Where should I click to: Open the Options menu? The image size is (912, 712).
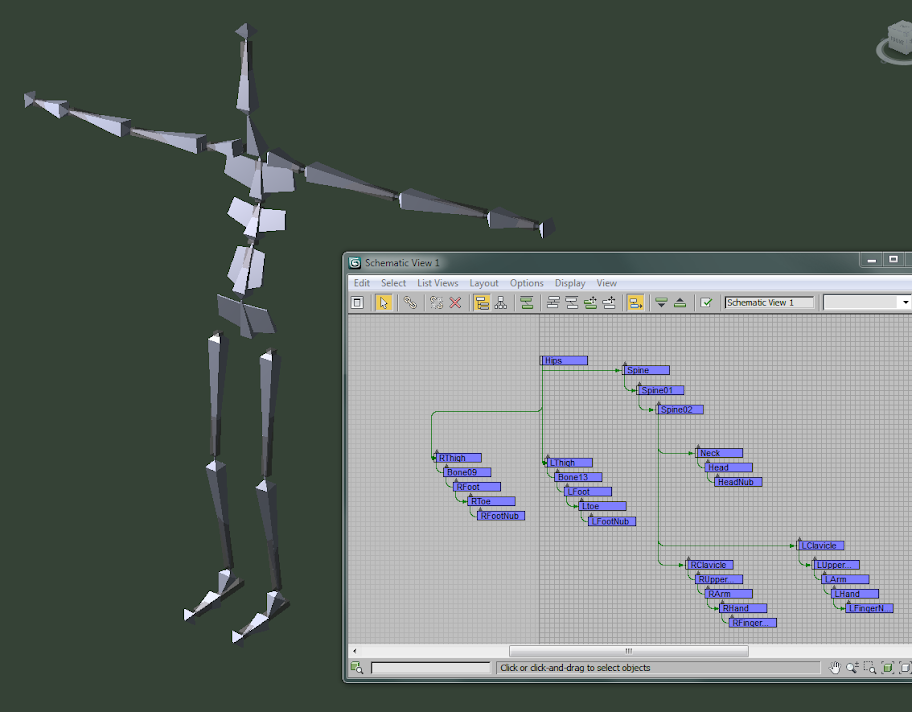(x=526, y=283)
